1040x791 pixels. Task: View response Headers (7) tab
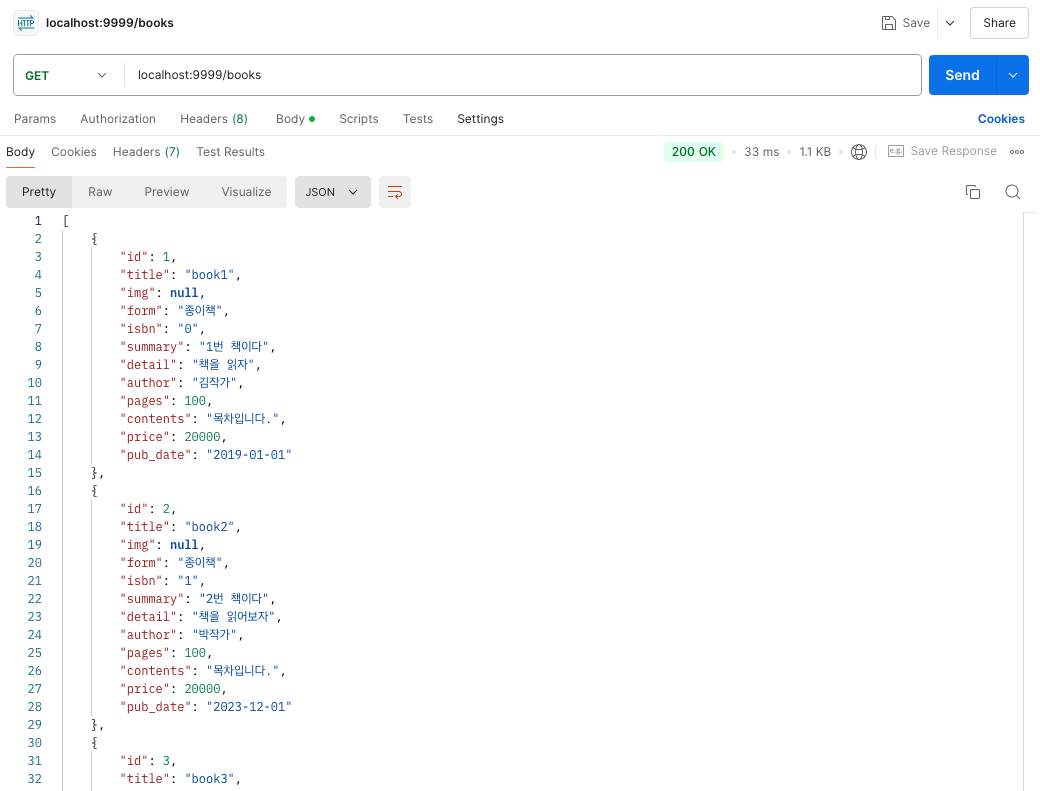pyautogui.click(x=146, y=152)
